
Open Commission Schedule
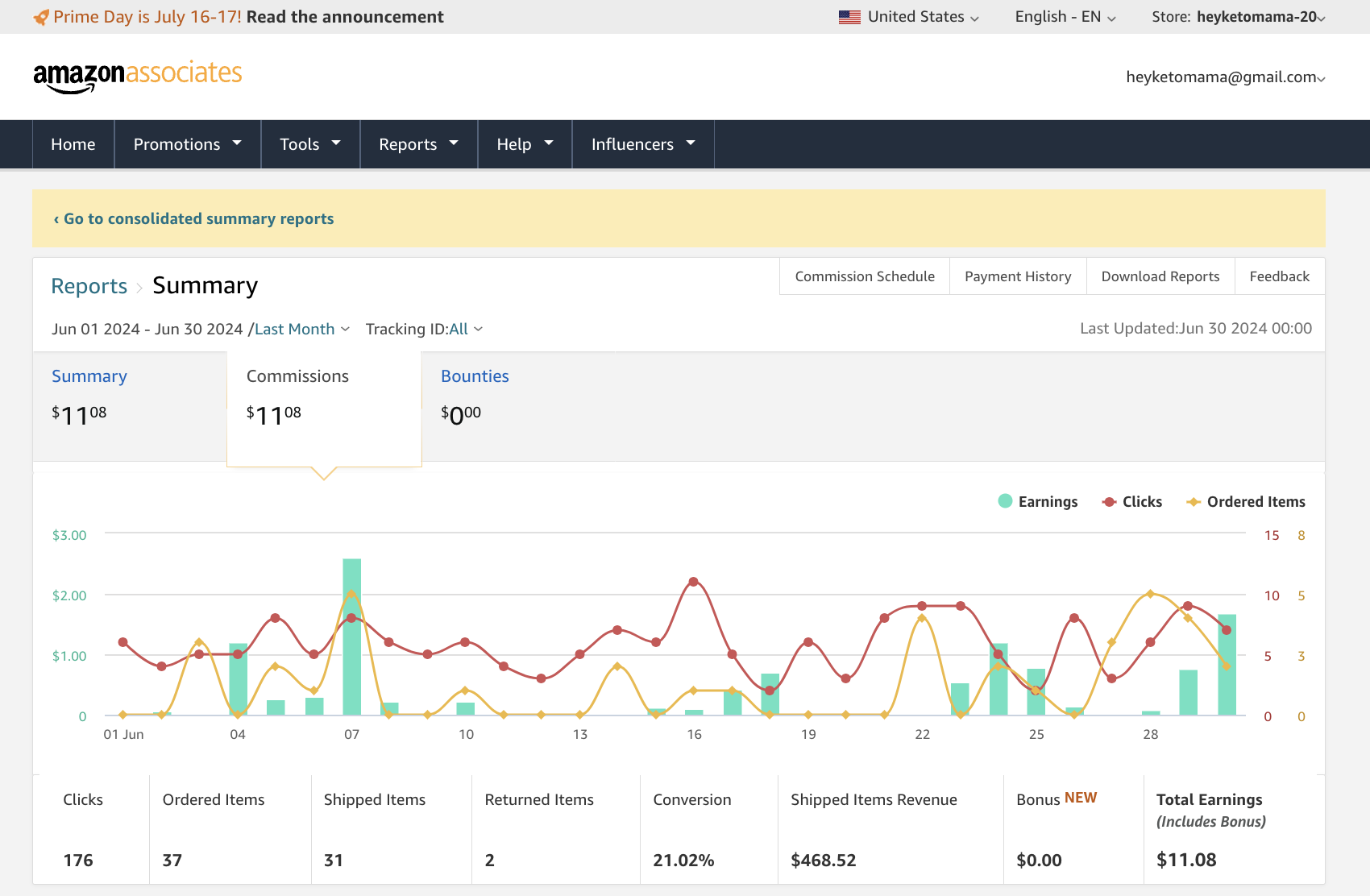pyautogui.click(x=865, y=276)
